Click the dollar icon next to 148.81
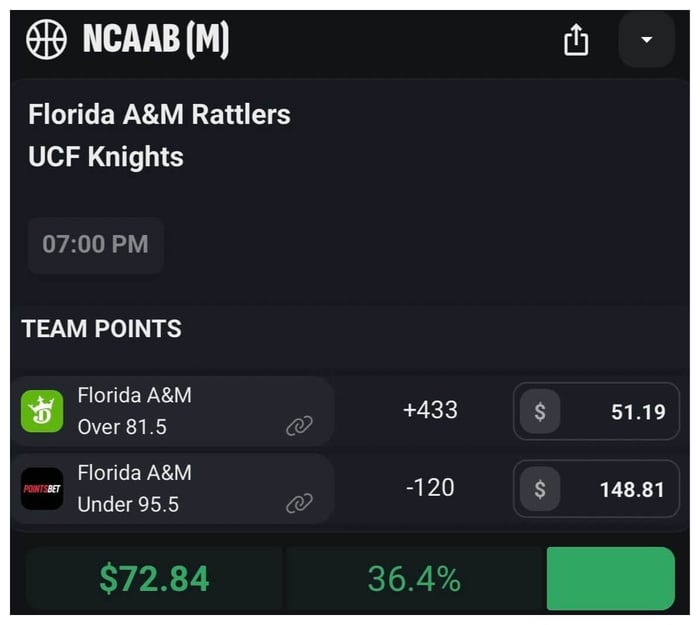Screen dimensions: 700x625 tap(540, 489)
